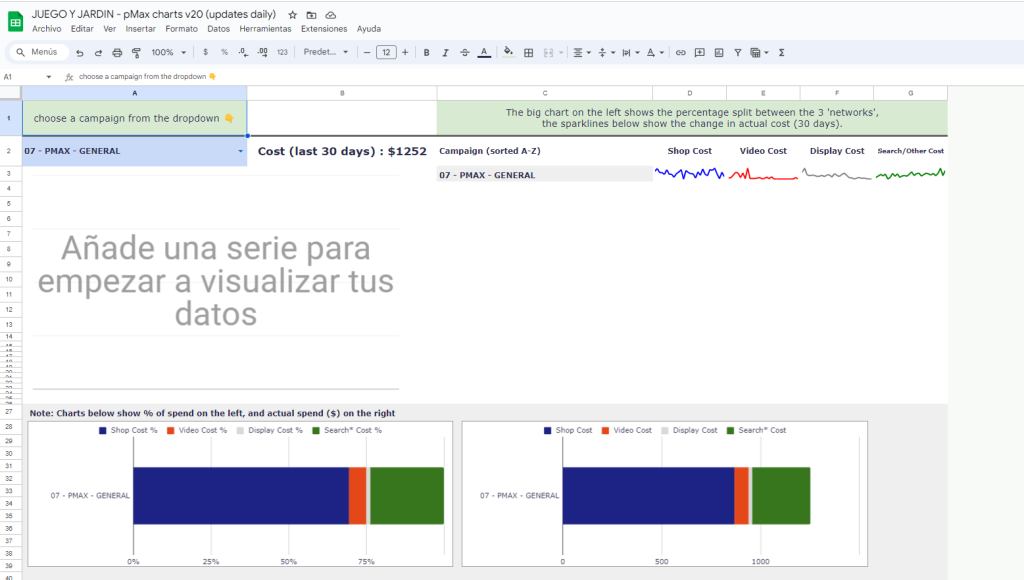Toggle bold formatting
This screenshot has height=580, width=1024.
[427, 52]
